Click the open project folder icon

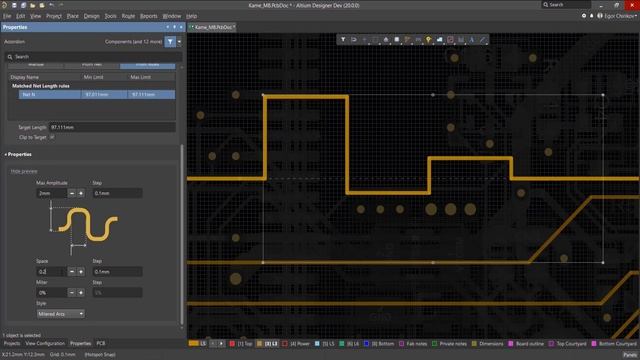42,5
